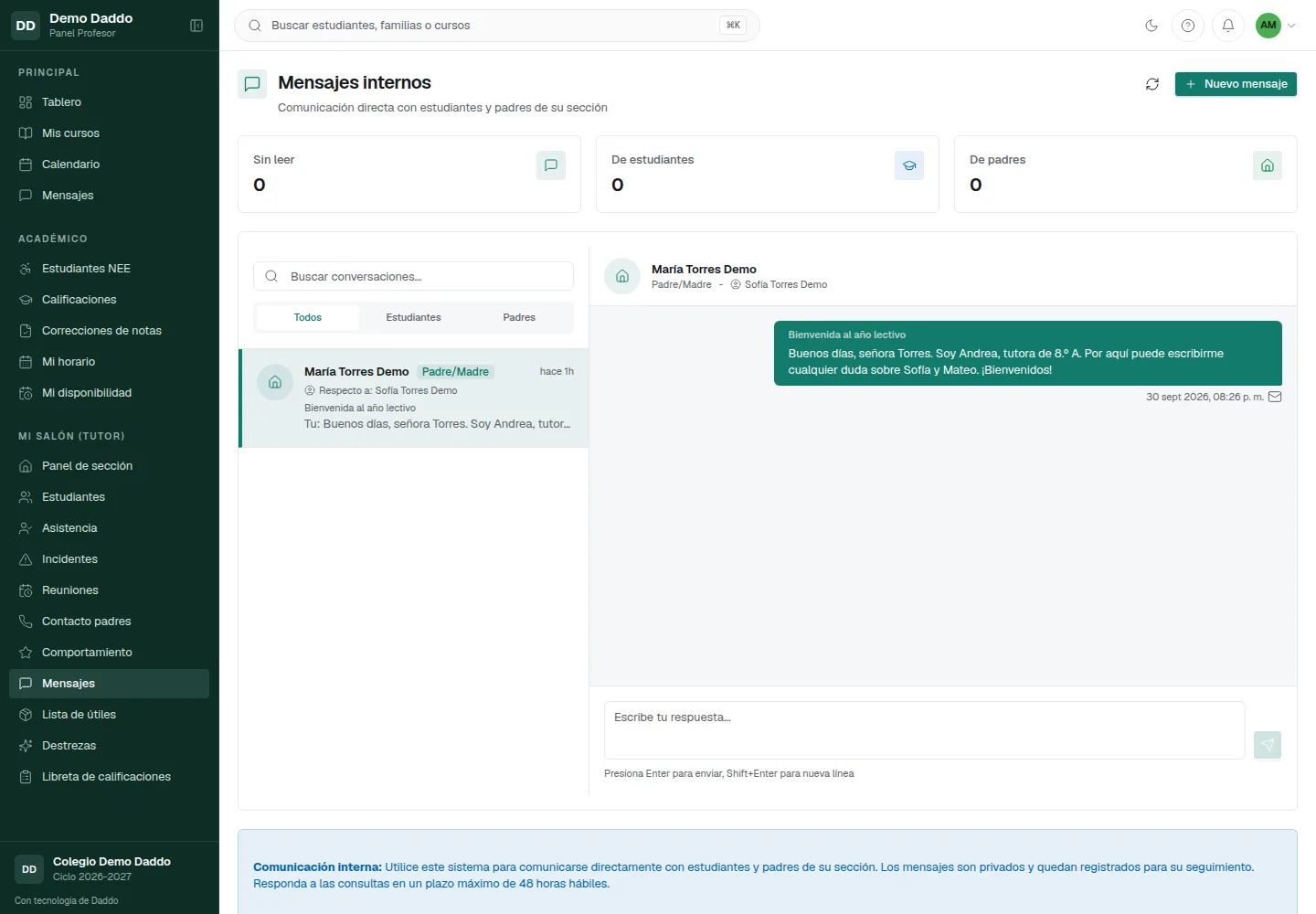Open Correcciones de notas
The height and width of the screenshot is (914, 1316).
tap(110, 331)
